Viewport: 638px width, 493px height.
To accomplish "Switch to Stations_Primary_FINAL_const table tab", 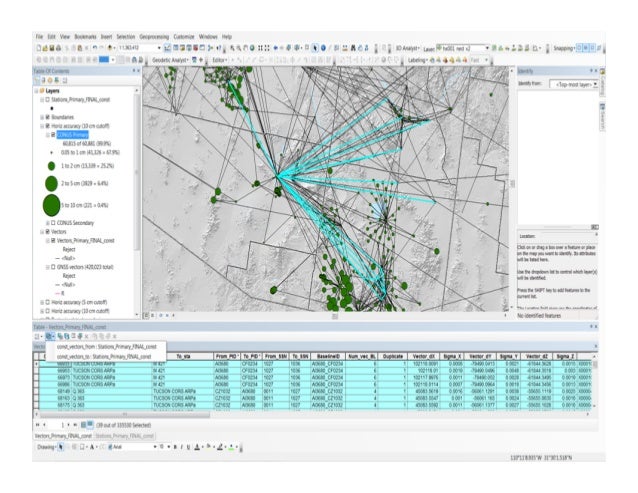I will [125, 436].
